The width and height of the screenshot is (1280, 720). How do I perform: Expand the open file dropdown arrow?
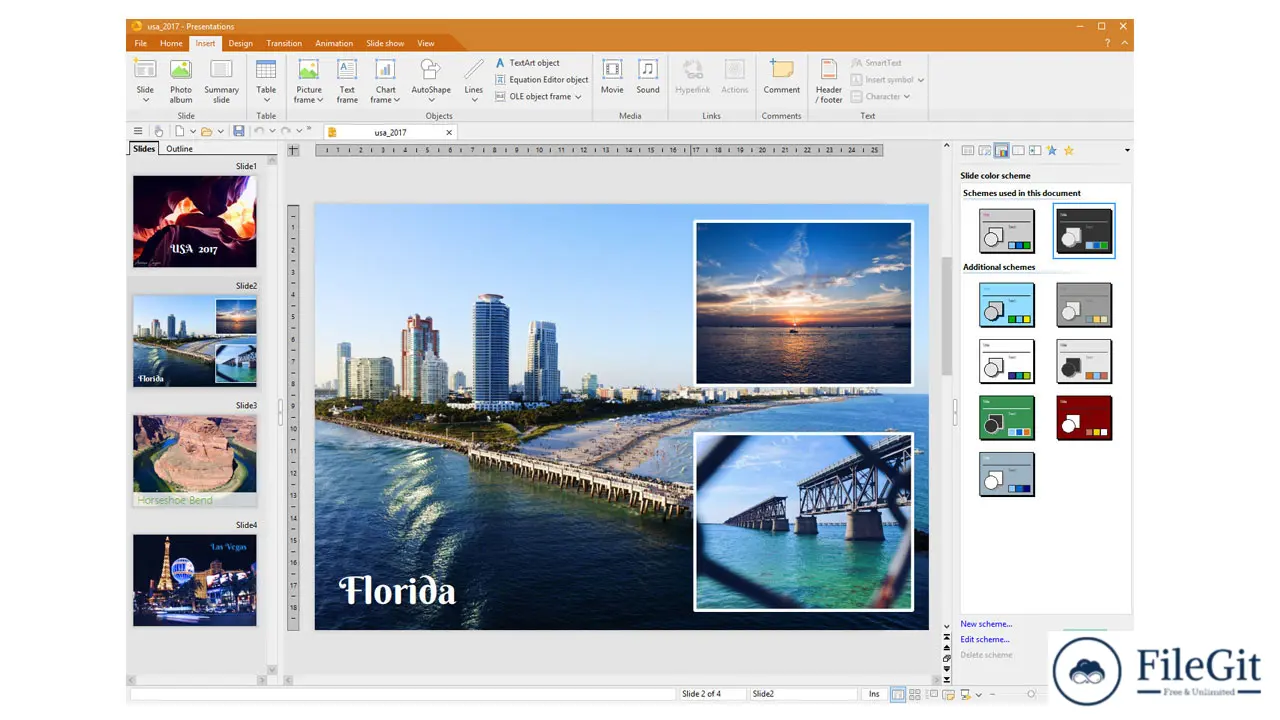click(220, 132)
